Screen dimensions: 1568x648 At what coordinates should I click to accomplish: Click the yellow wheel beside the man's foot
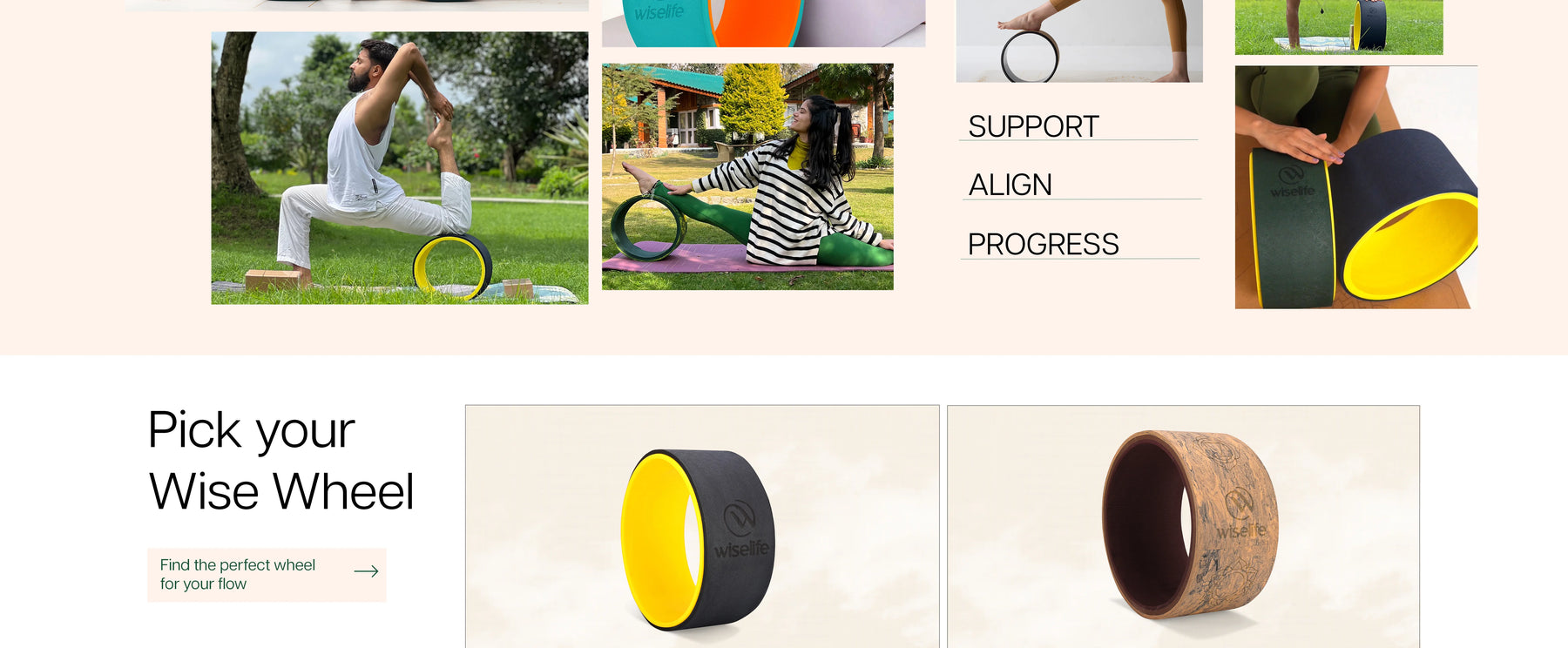coord(452,267)
